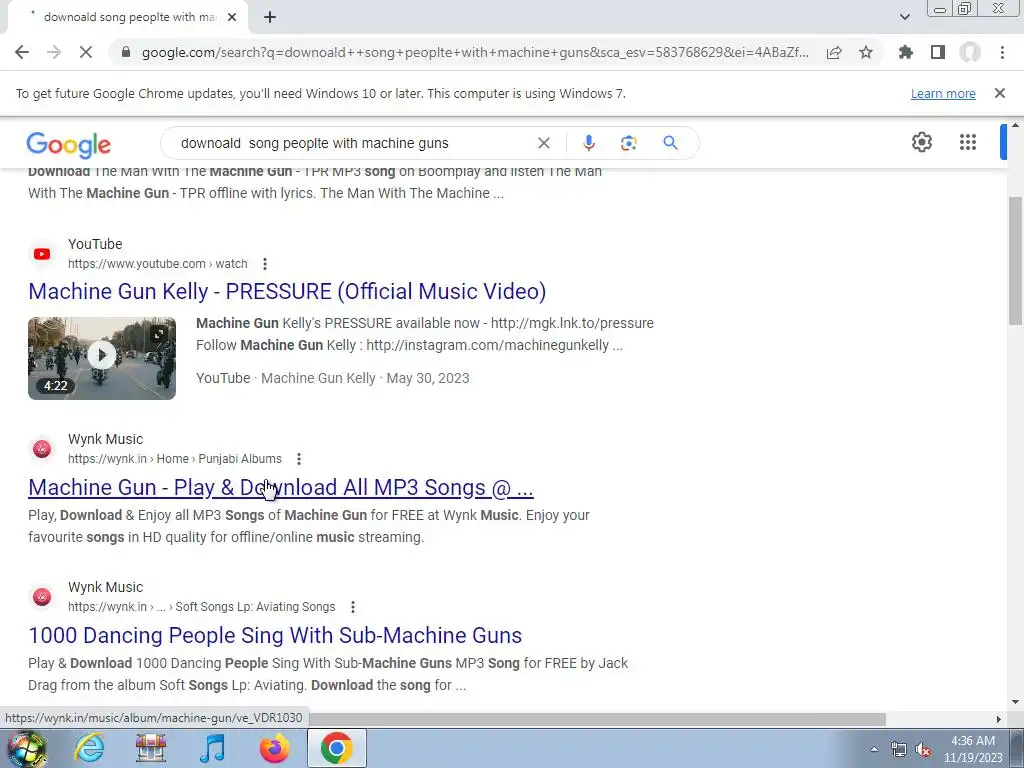Click the scroll right arrow
This screenshot has height=768, width=1024.
(x=998, y=719)
